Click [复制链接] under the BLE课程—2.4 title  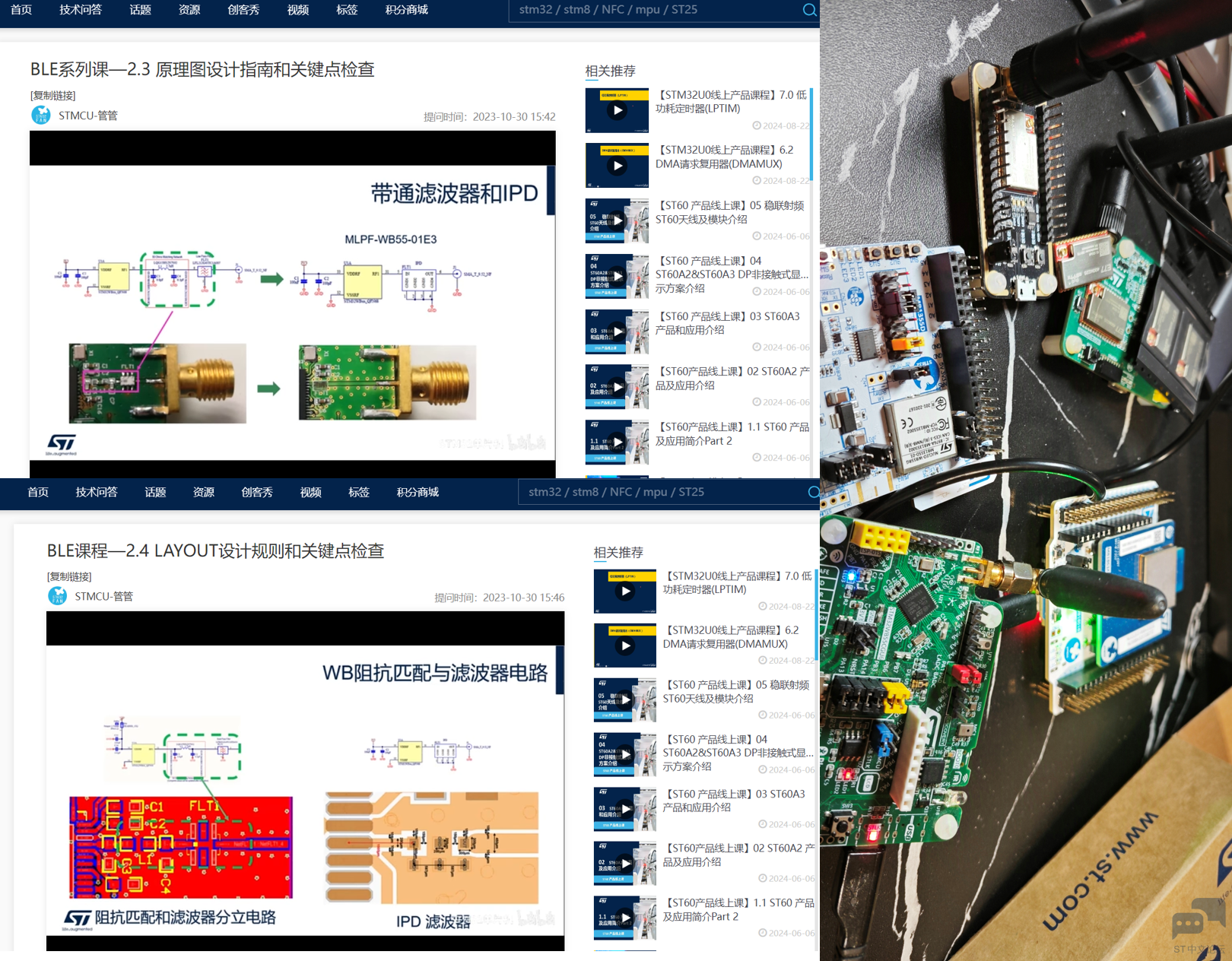(69, 576)
